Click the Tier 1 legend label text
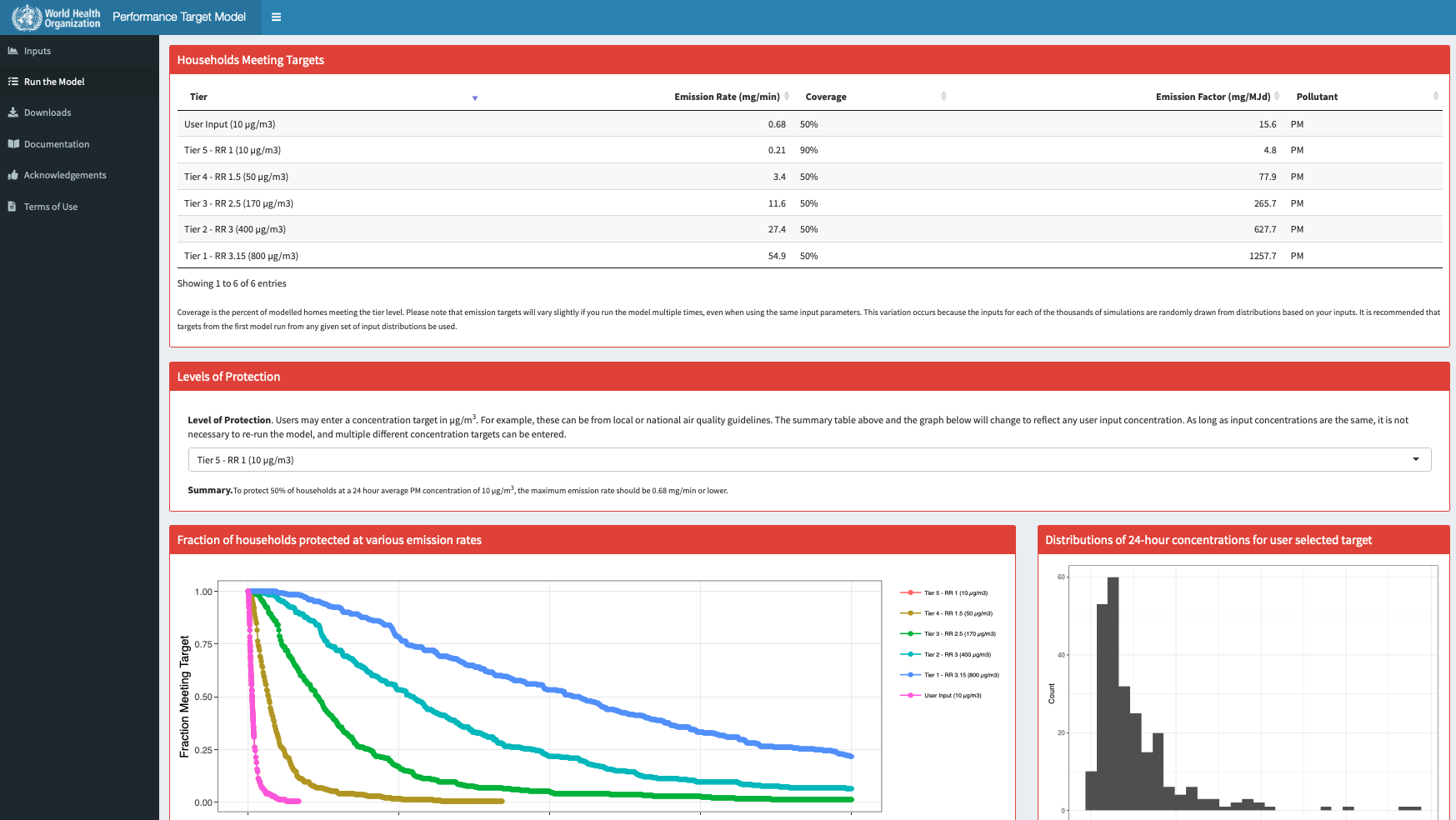 (962, 675)
